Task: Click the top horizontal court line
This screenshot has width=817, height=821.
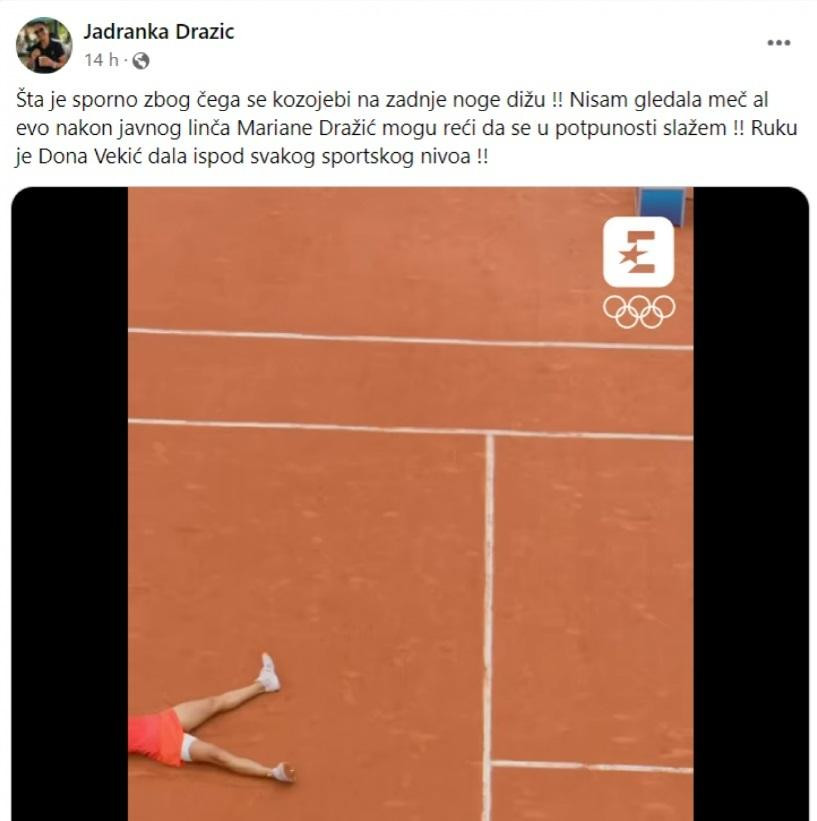Action: [x=411, y=339]
